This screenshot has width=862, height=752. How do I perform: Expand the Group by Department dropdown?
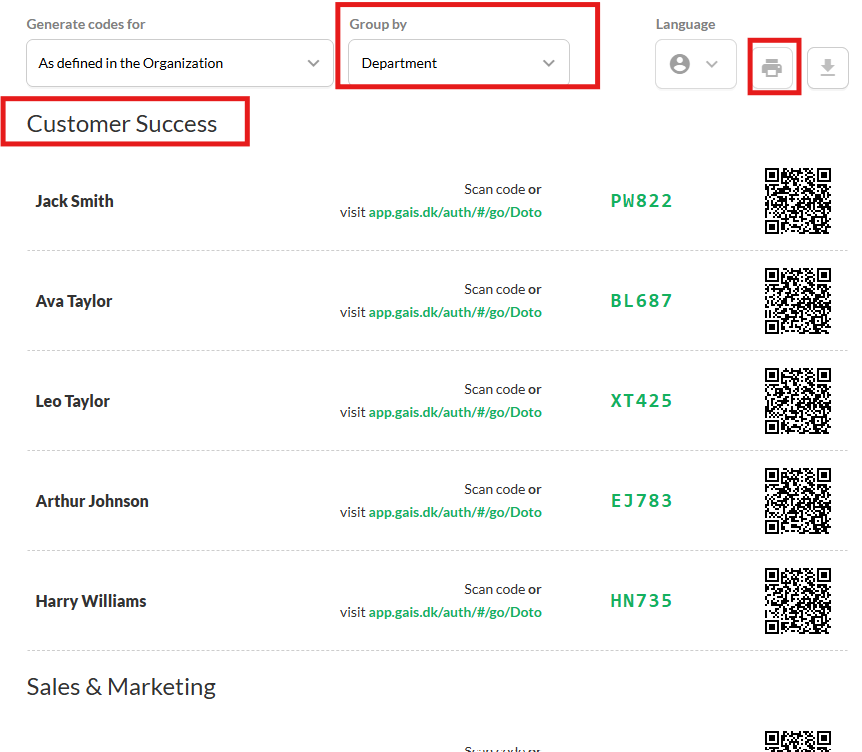[x=459, y=63]
